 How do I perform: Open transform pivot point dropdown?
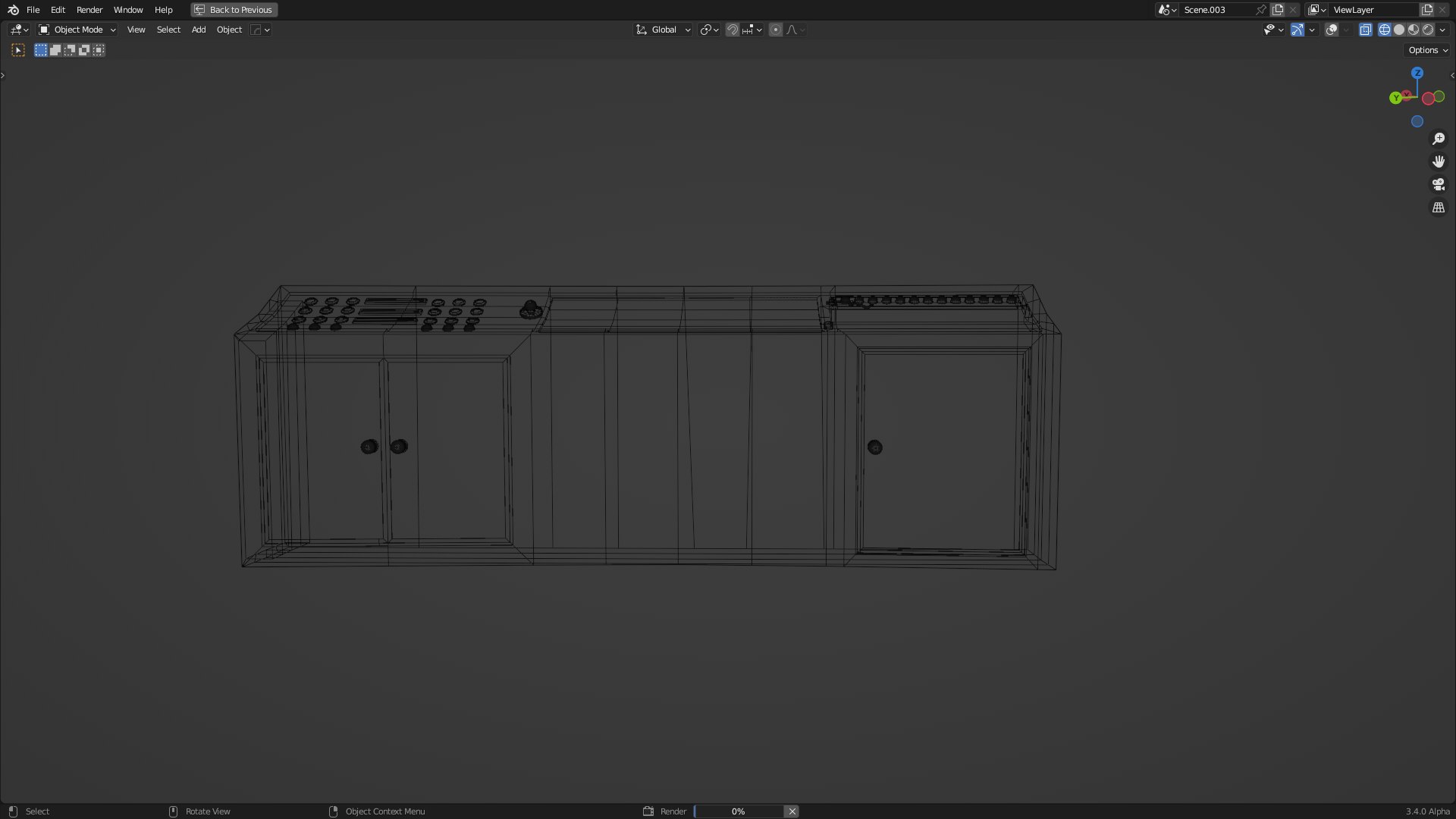click(710, 30)
